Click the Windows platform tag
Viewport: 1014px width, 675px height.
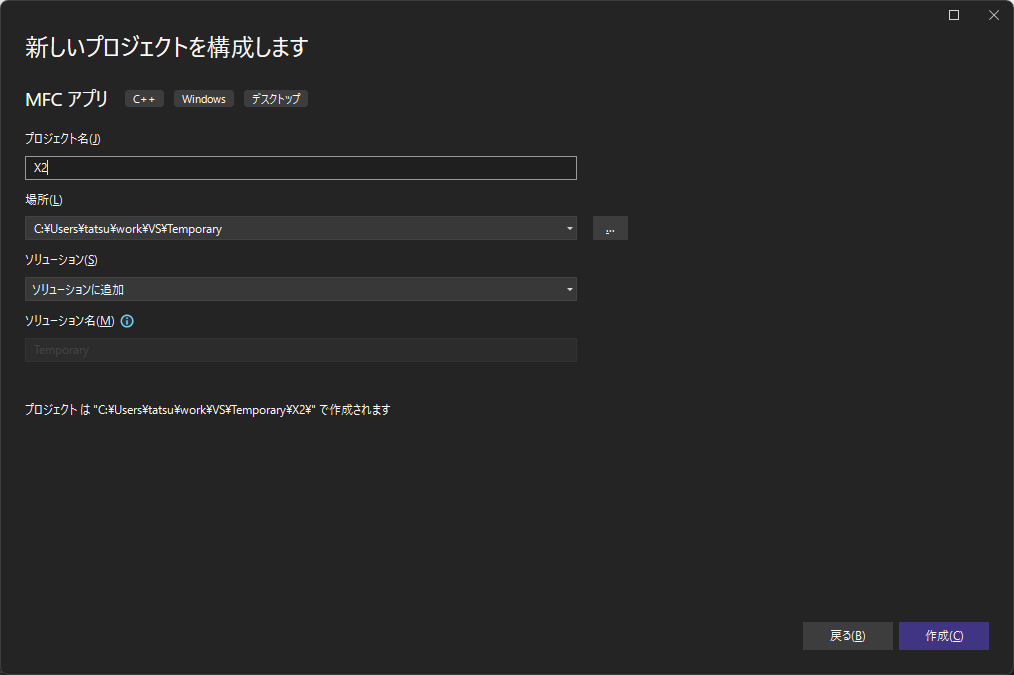pos(204,99)
